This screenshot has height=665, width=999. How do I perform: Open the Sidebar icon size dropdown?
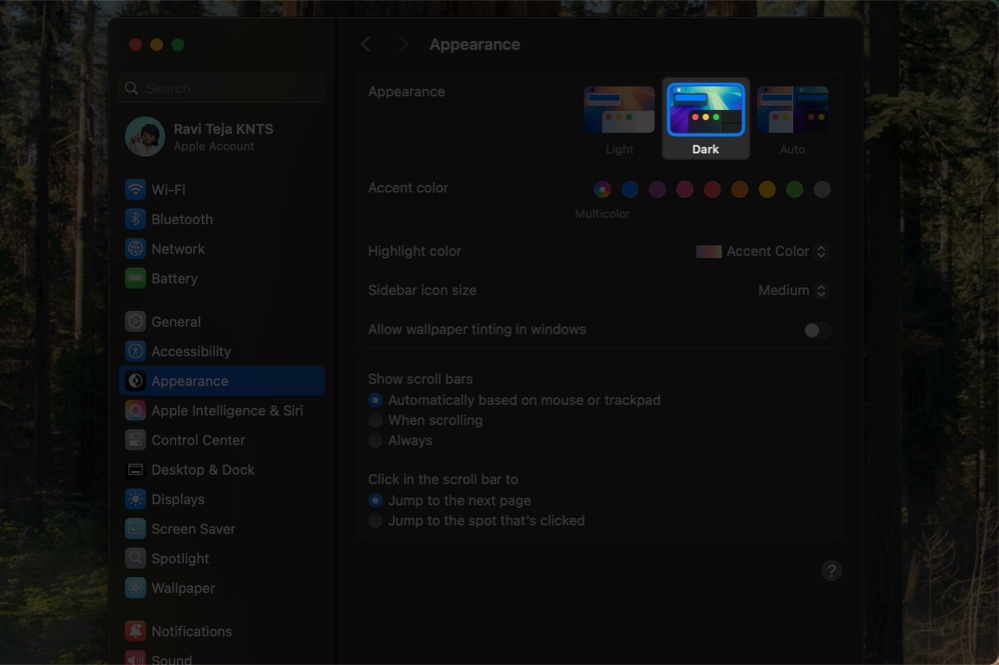(793, 290)
